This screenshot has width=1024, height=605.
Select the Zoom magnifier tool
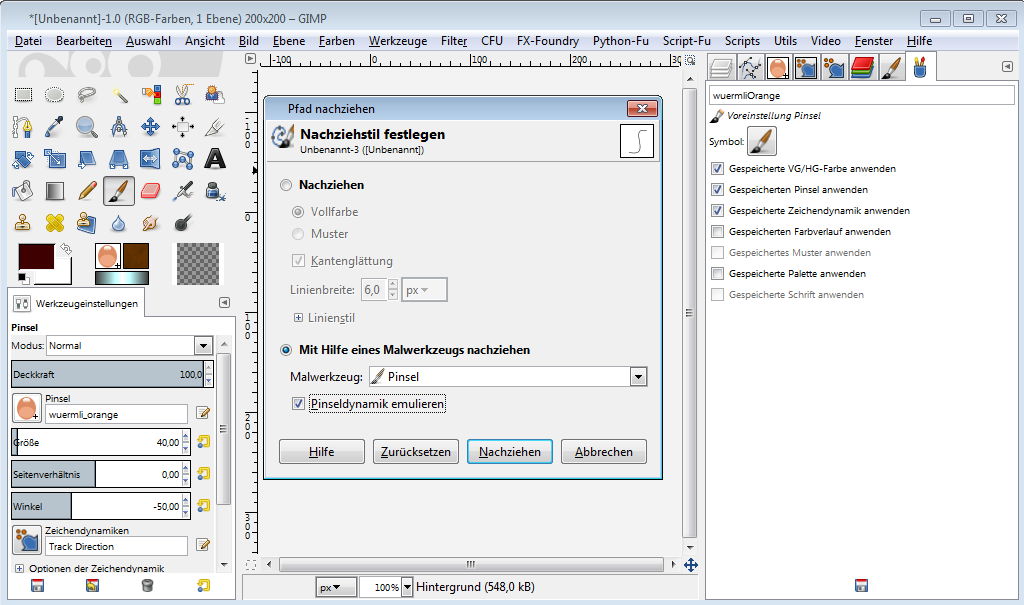pos(86,127)
